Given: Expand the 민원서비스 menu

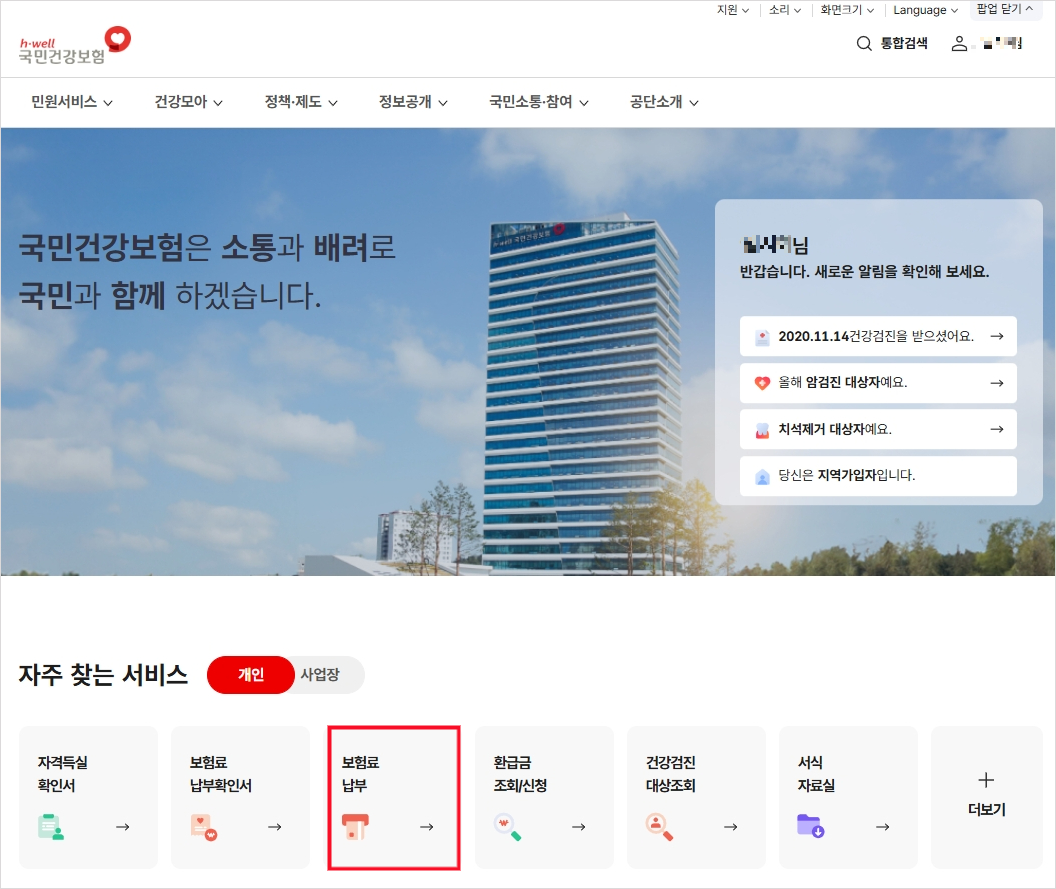Looking at the screenshot, I should 72,102.
